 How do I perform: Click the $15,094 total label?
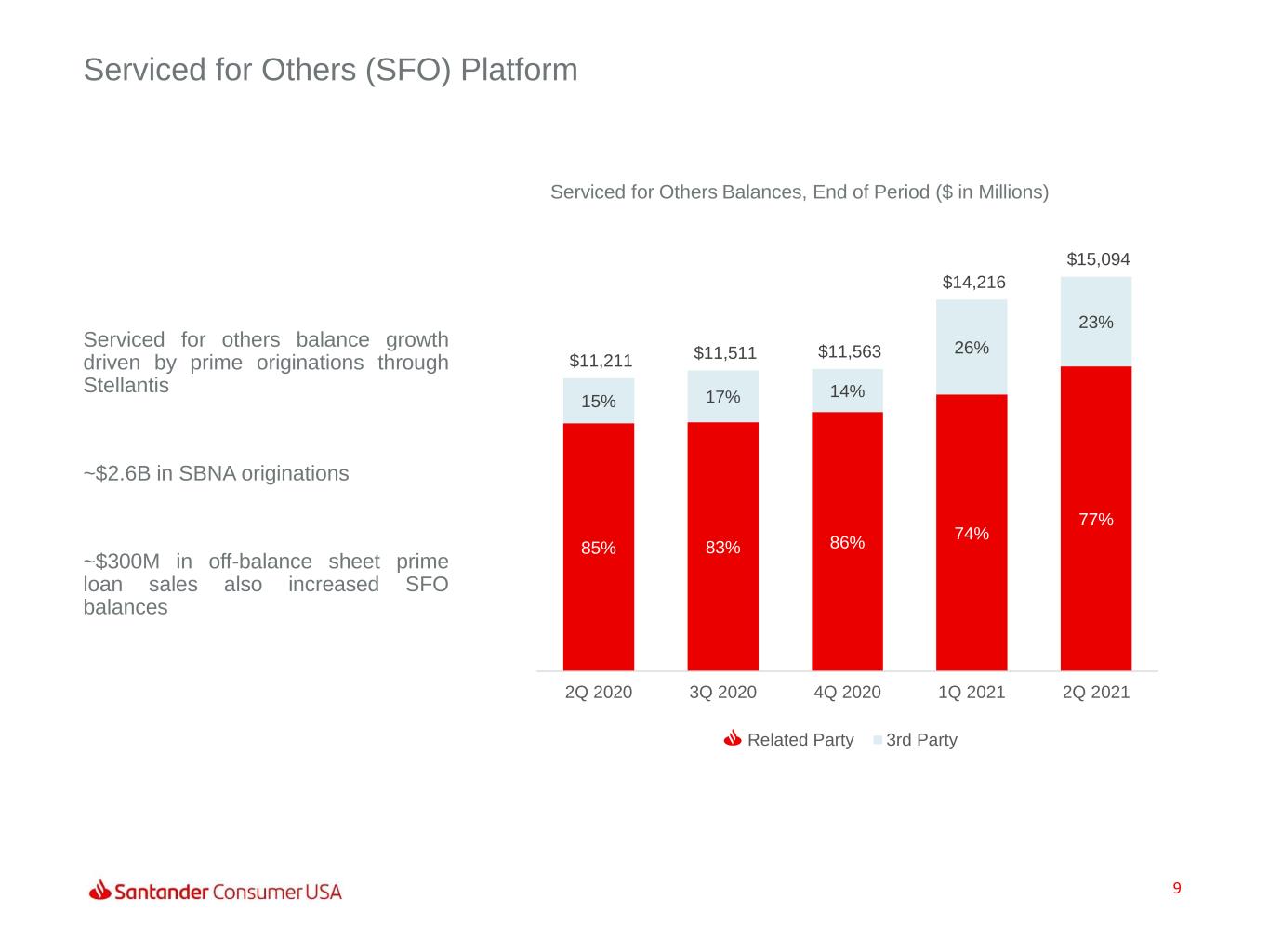[1097, 259]
